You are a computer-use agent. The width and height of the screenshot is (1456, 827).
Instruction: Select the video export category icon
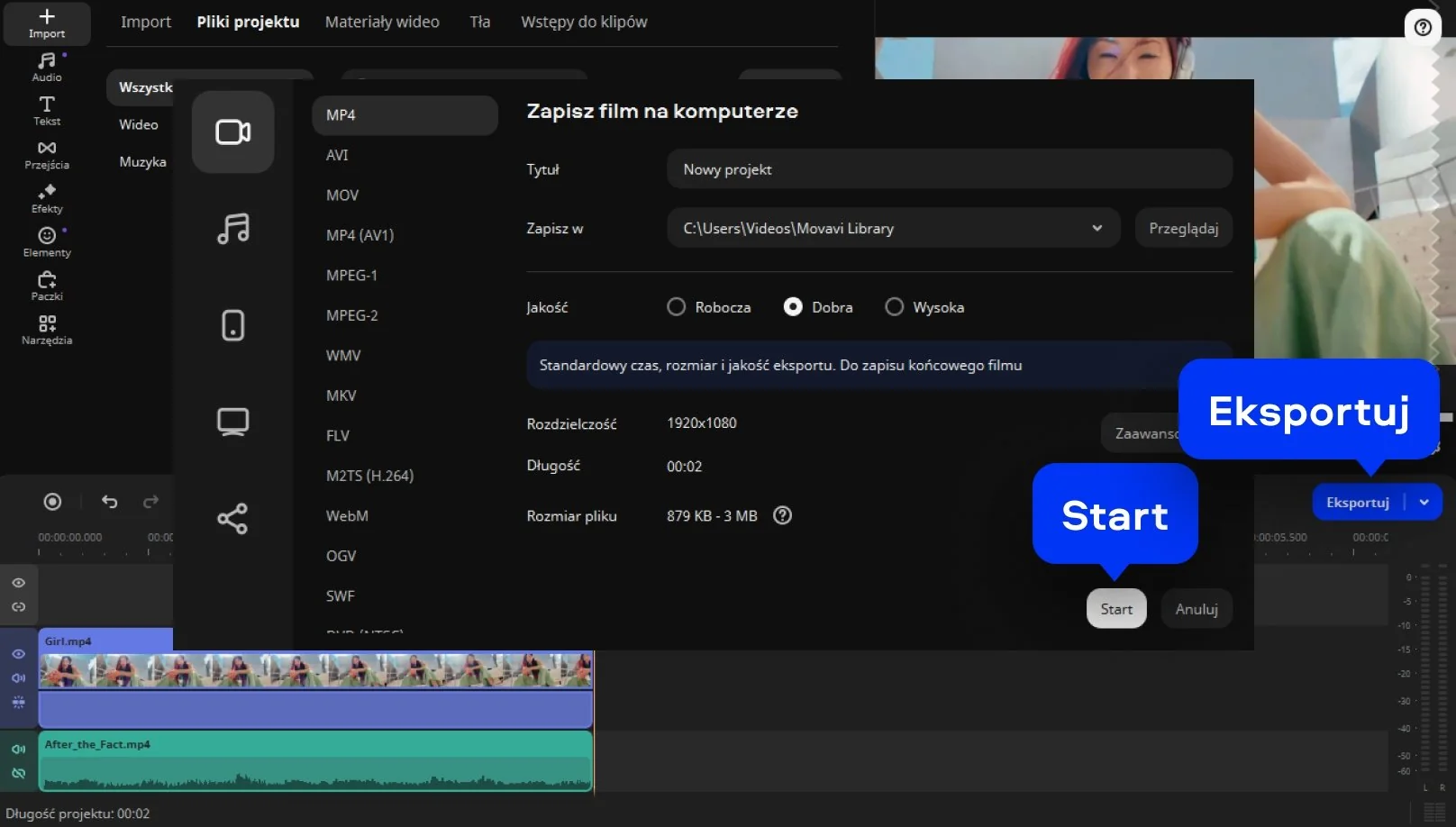[232, 132]
